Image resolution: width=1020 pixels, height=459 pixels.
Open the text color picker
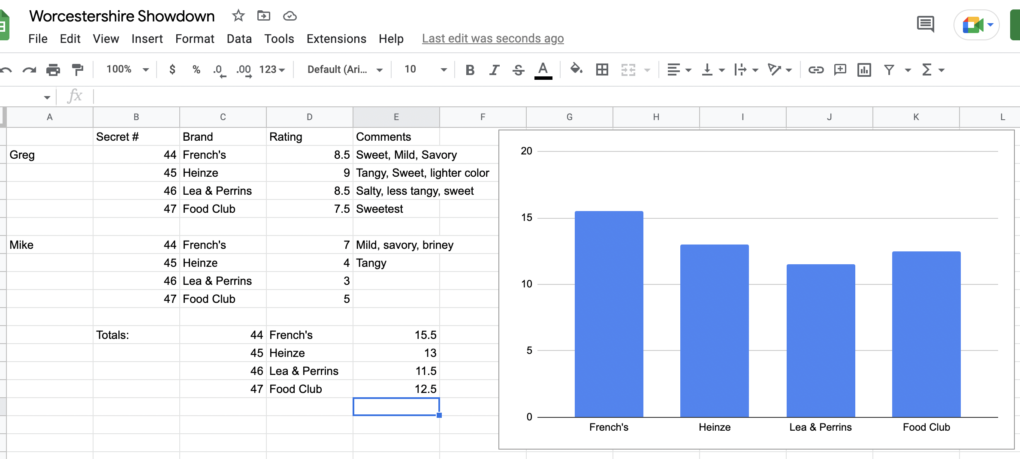pyautogui.click(x=543, y=70)
